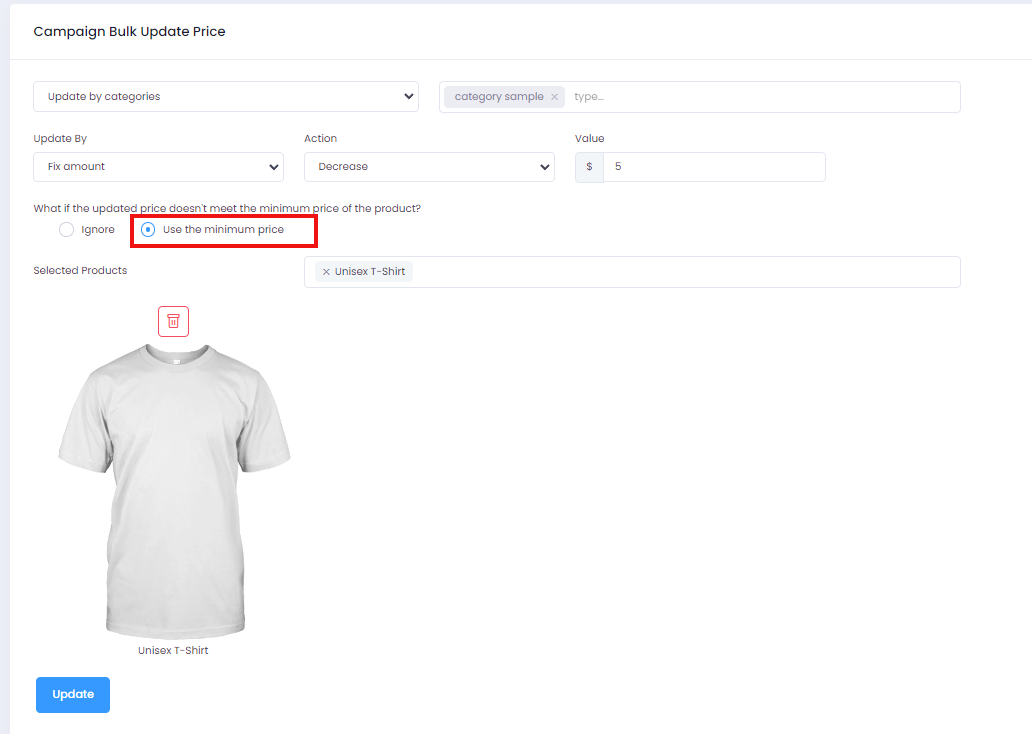Click the 'Campaign Bulk Update Price' heading

coord(130,32)
